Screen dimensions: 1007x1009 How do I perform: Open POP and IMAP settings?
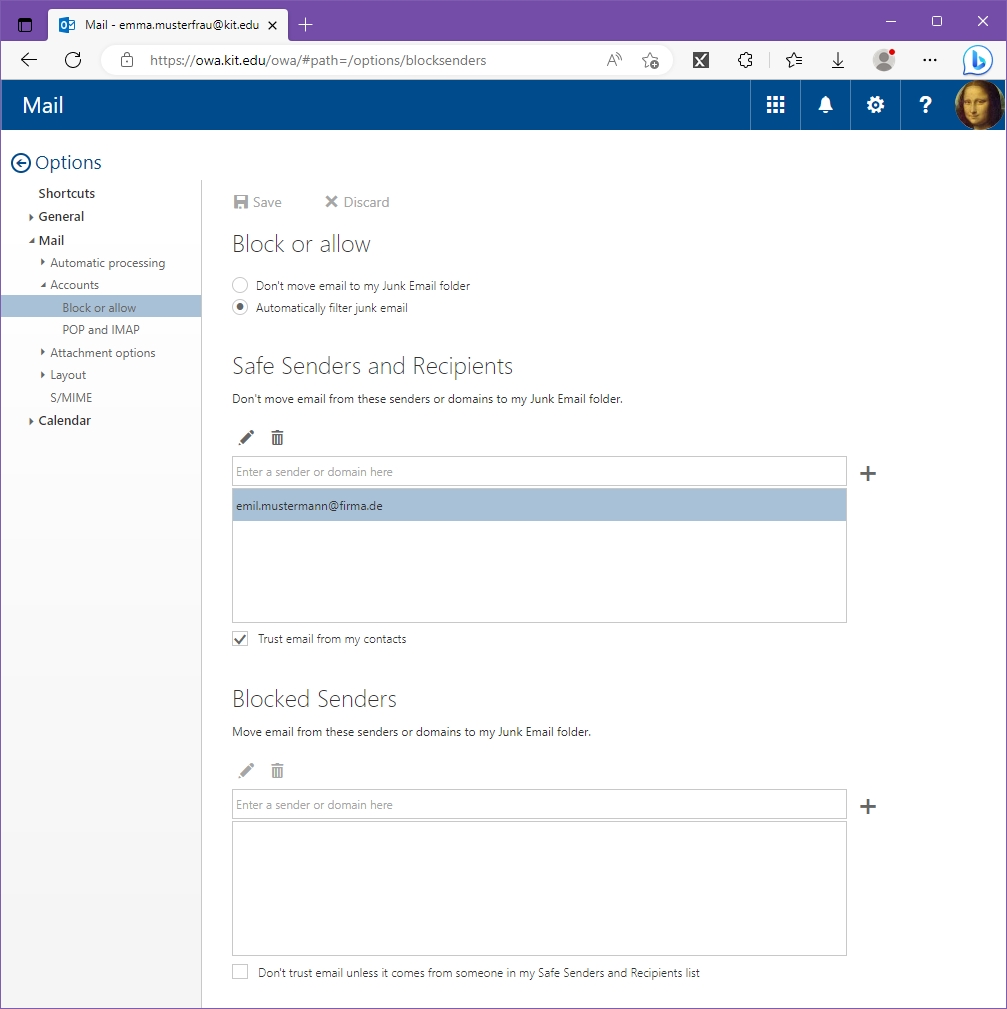pyautogui.click(x=101, y=330)
